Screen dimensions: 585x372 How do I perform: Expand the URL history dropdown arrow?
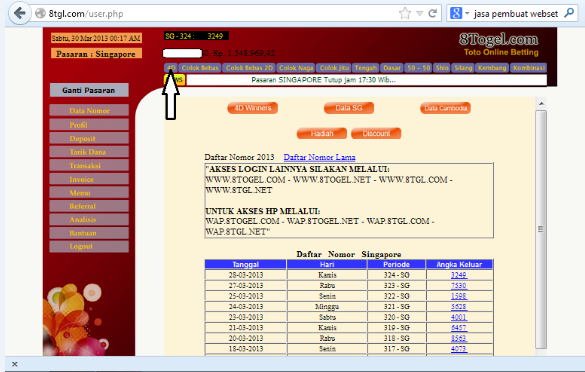pos(419,14)
